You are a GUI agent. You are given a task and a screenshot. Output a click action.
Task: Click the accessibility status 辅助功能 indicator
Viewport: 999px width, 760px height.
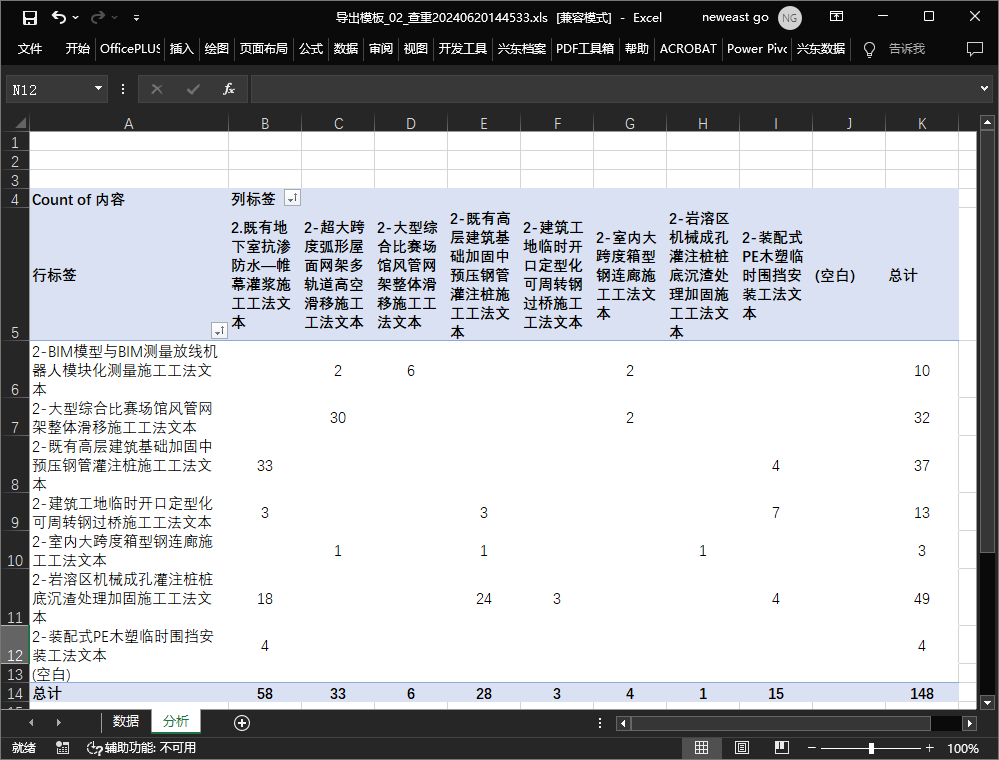click(140, 748)
